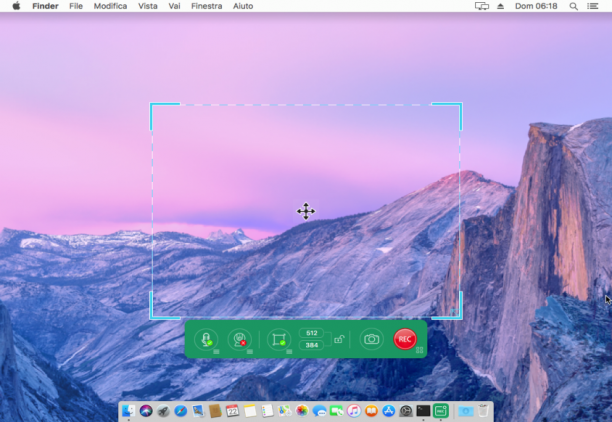Open Notification Center
This screenshot has width=612, height=422.
pos(592,6)
